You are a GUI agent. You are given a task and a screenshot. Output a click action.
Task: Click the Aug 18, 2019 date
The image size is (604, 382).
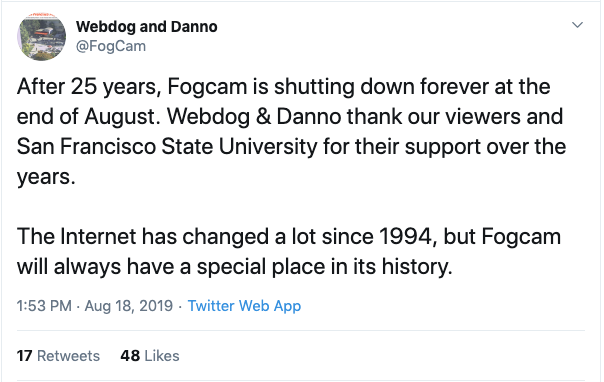coord(129,306)
